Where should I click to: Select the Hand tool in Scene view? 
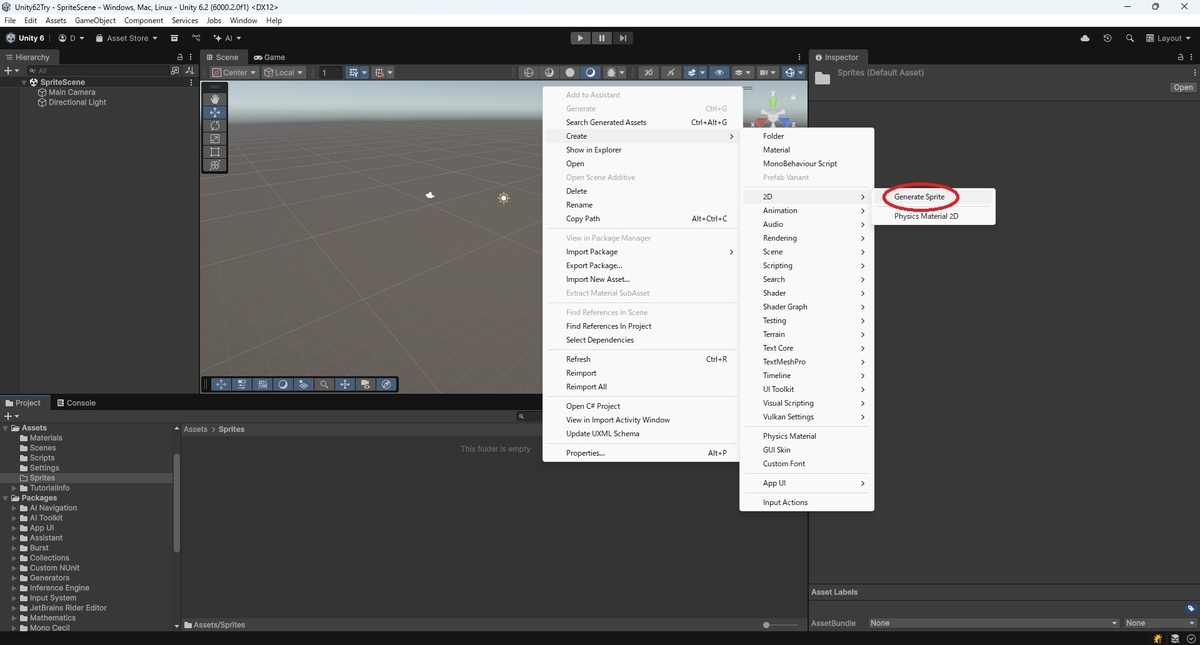215,99
